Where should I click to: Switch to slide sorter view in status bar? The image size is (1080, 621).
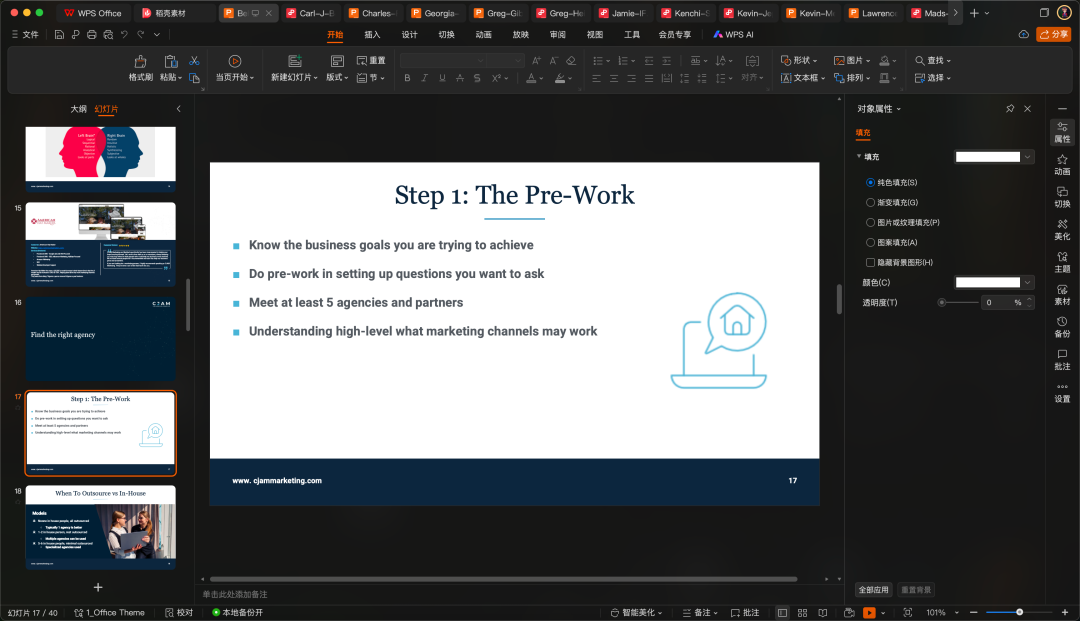pos(802,613)
